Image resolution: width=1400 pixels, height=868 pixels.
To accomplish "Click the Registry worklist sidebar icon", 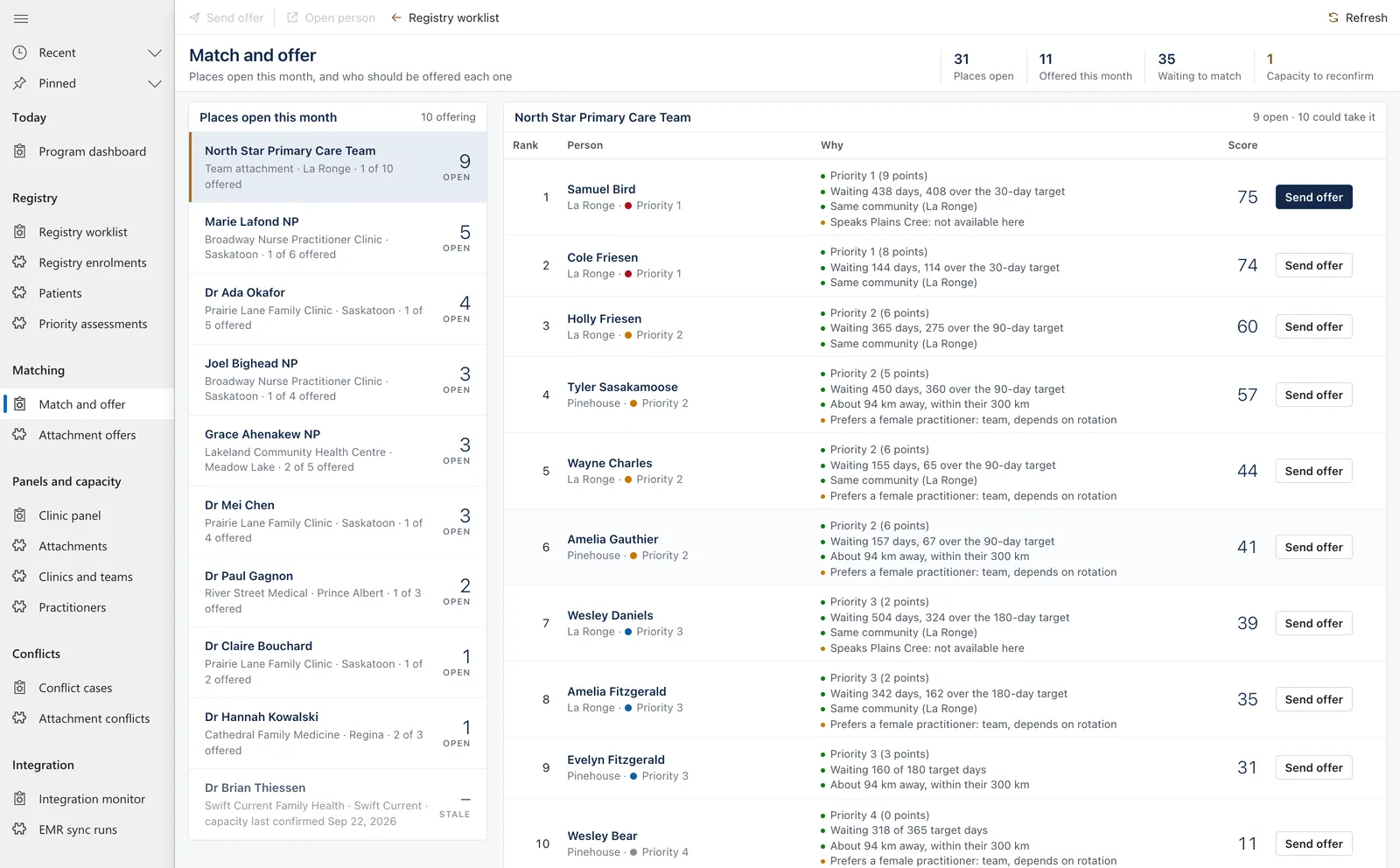I will pyautogui.click(x=19, y=232).
